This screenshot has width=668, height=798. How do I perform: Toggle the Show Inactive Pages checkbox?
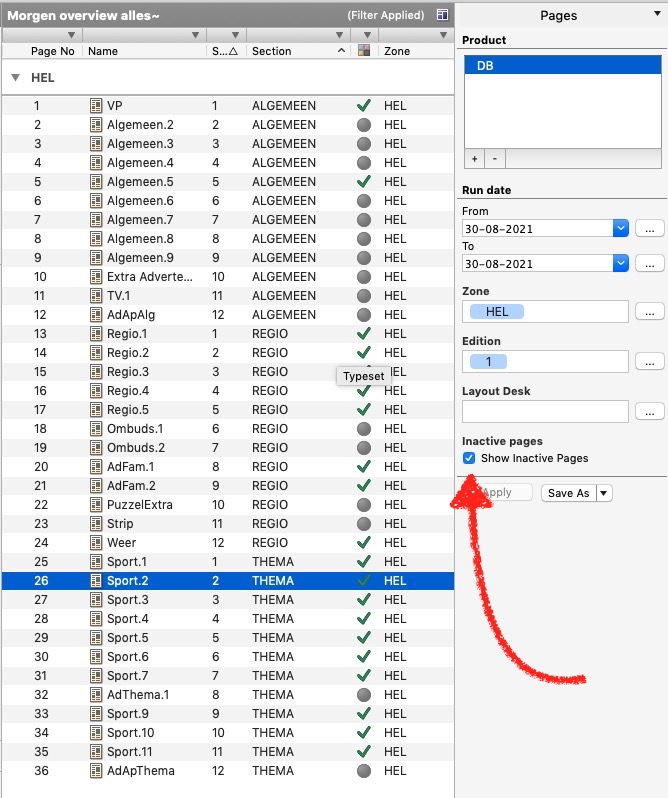469,458
